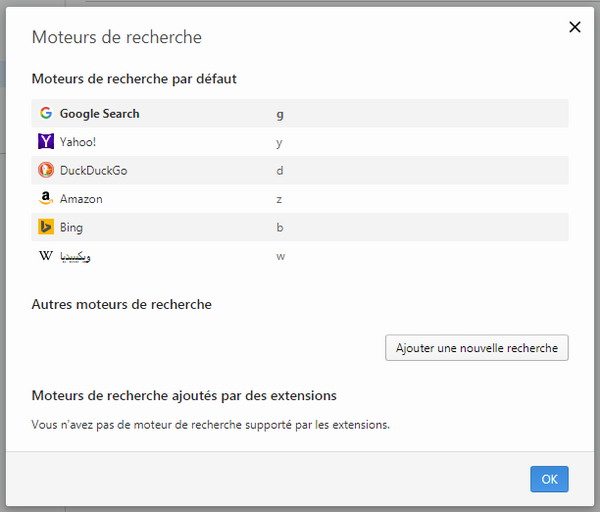The image size is (600, 512).
Task: Select the Google Search engine name
Action: click(99, 114)
